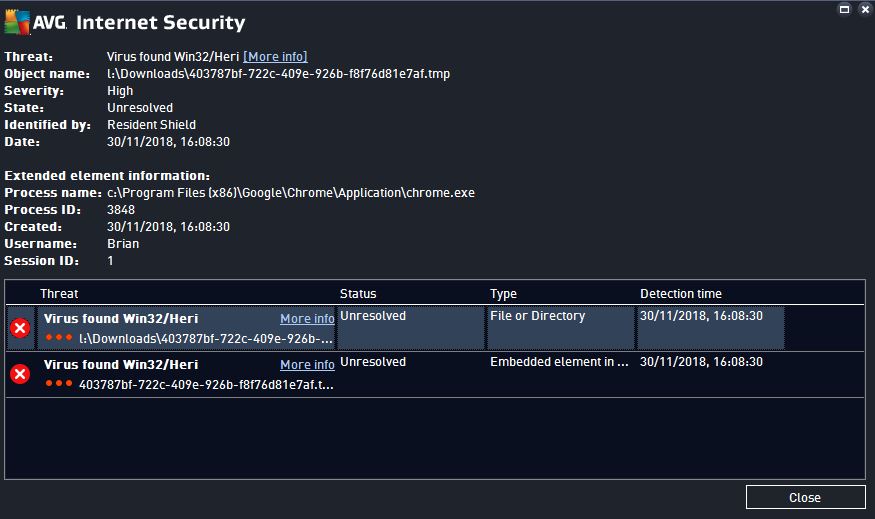This screenshot has height=519, width=875.
Task: Select the first row's Unresolved status cell
Action: click(373, 316)
